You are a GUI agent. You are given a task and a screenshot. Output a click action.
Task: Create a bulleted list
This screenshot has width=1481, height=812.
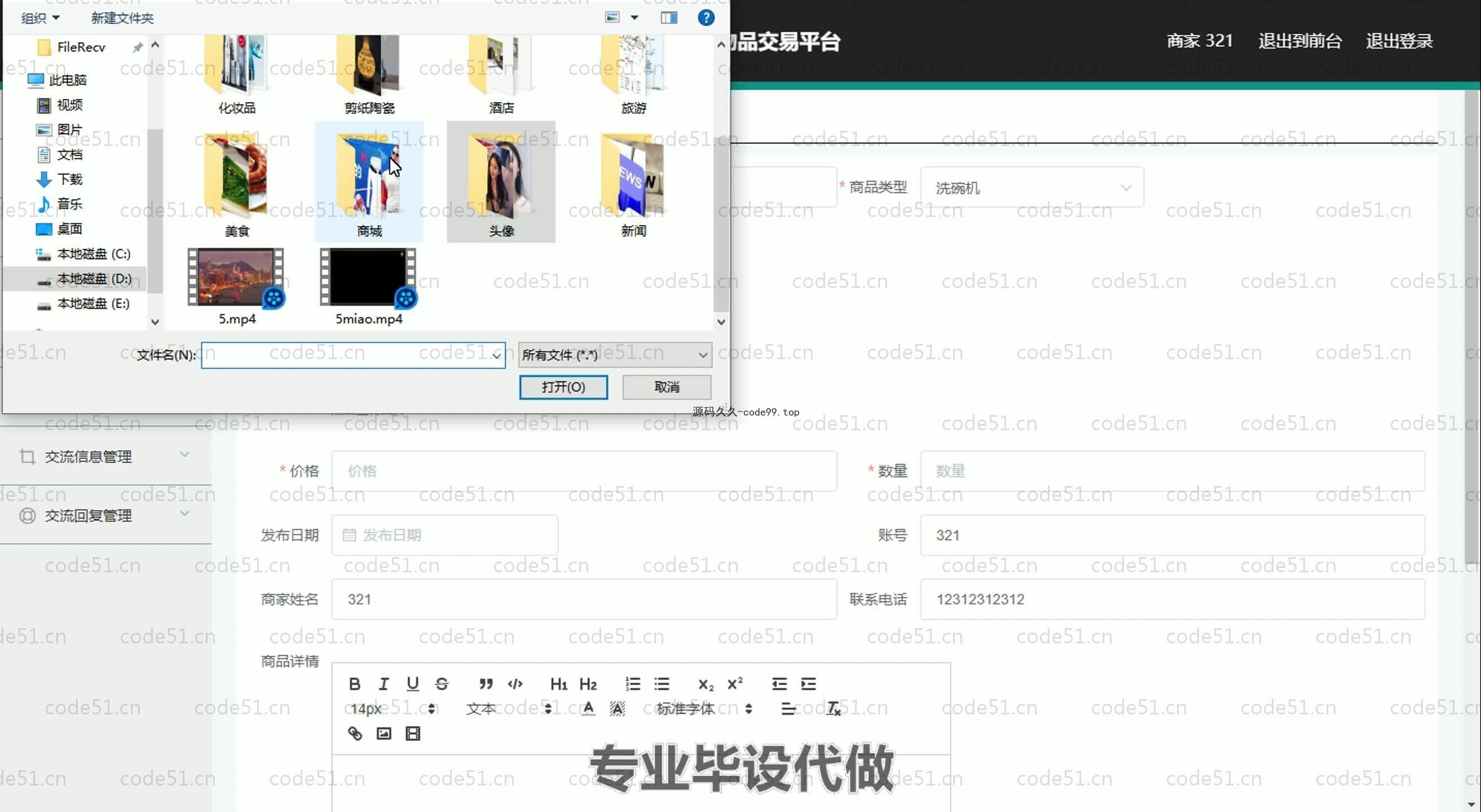(662, 684)
